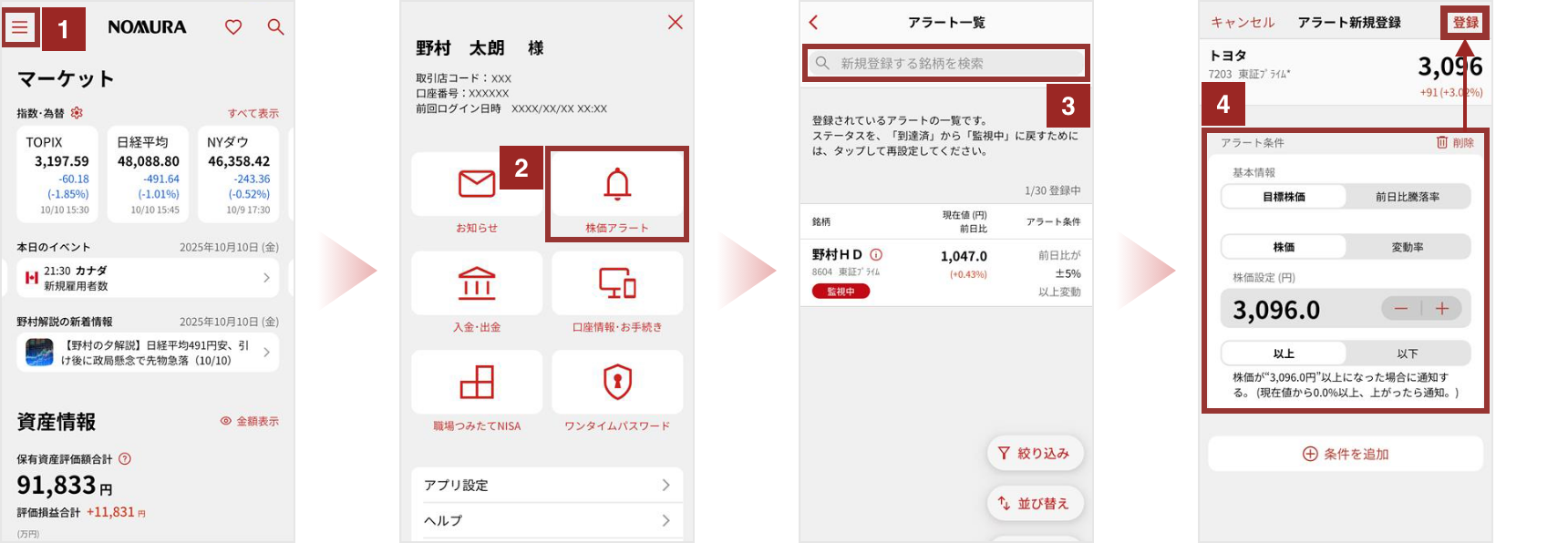Select 変動率 option

[x=1408, y=247]
